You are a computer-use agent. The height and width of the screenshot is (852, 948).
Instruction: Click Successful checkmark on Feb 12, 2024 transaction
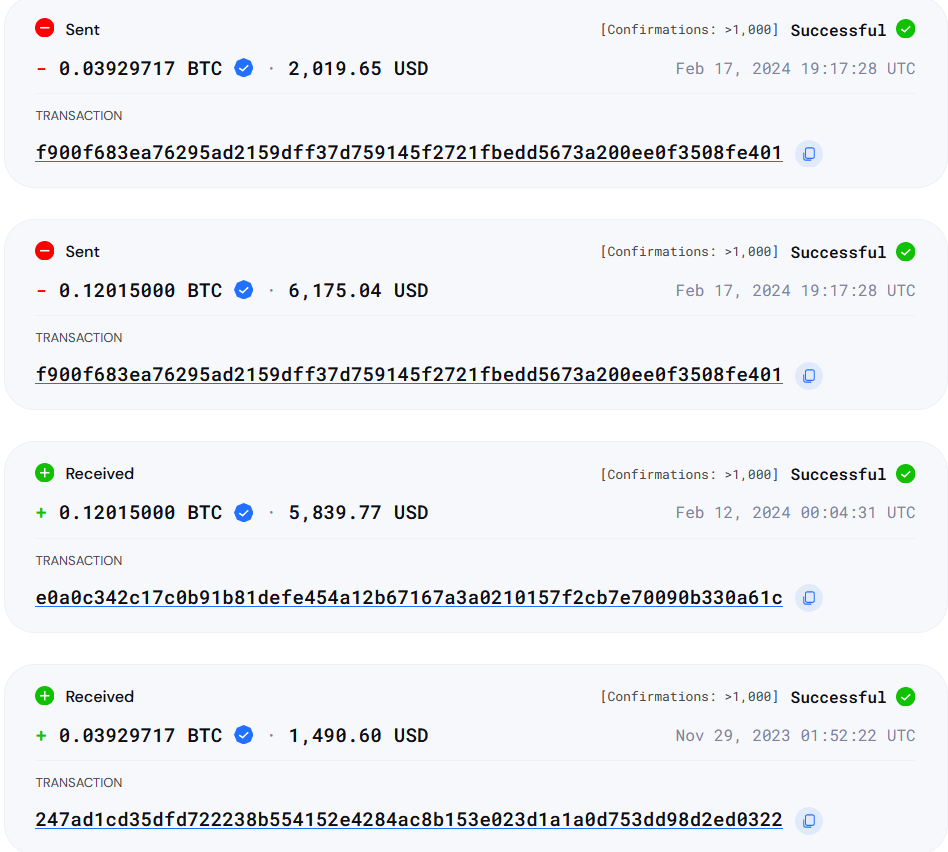point(905,473)
